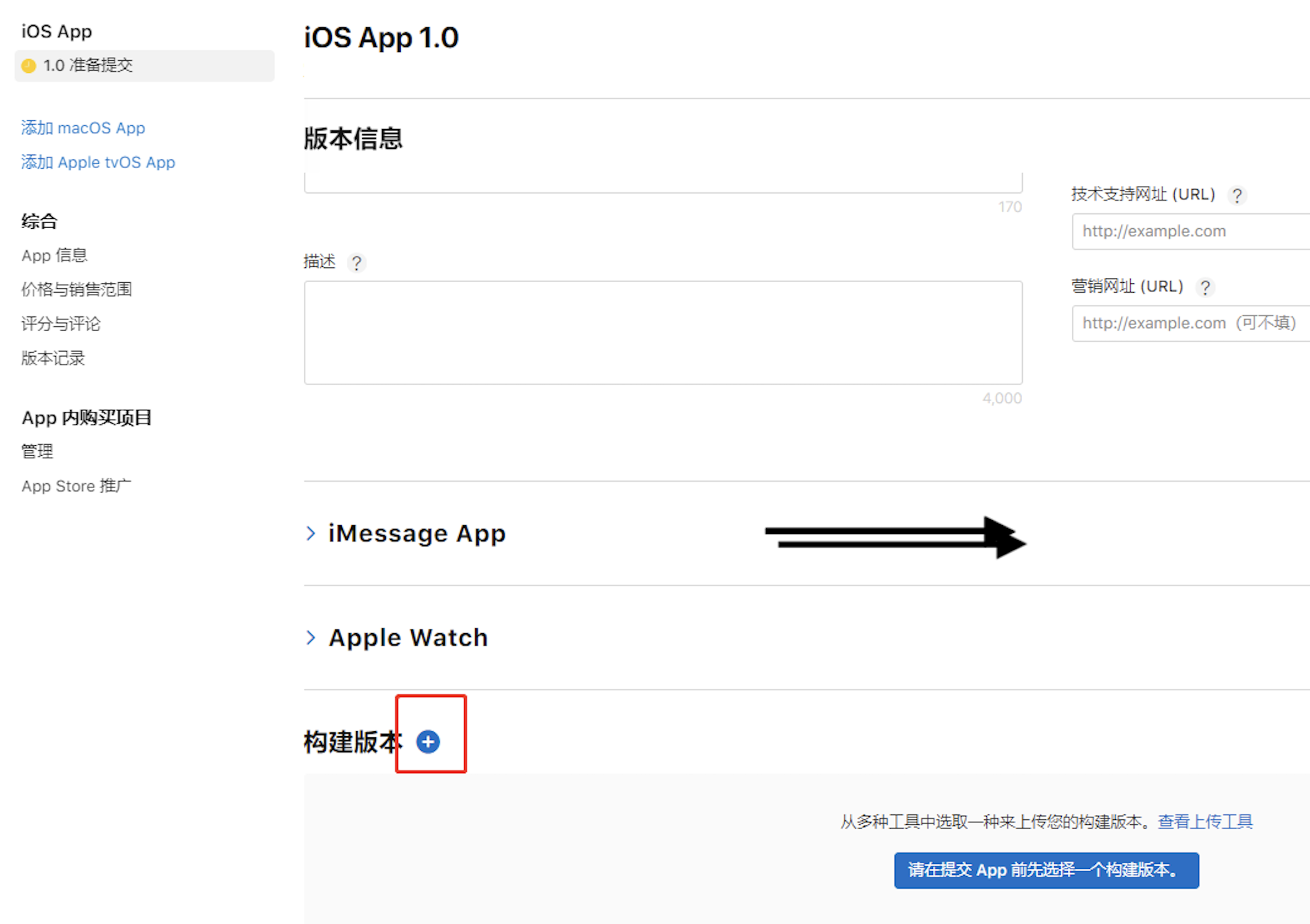Image resolution: width=1310 pixels, height=924 pixels.
Task: Click the yellow status dot beside 1.0 准备提交
Action: click(28, 65)
